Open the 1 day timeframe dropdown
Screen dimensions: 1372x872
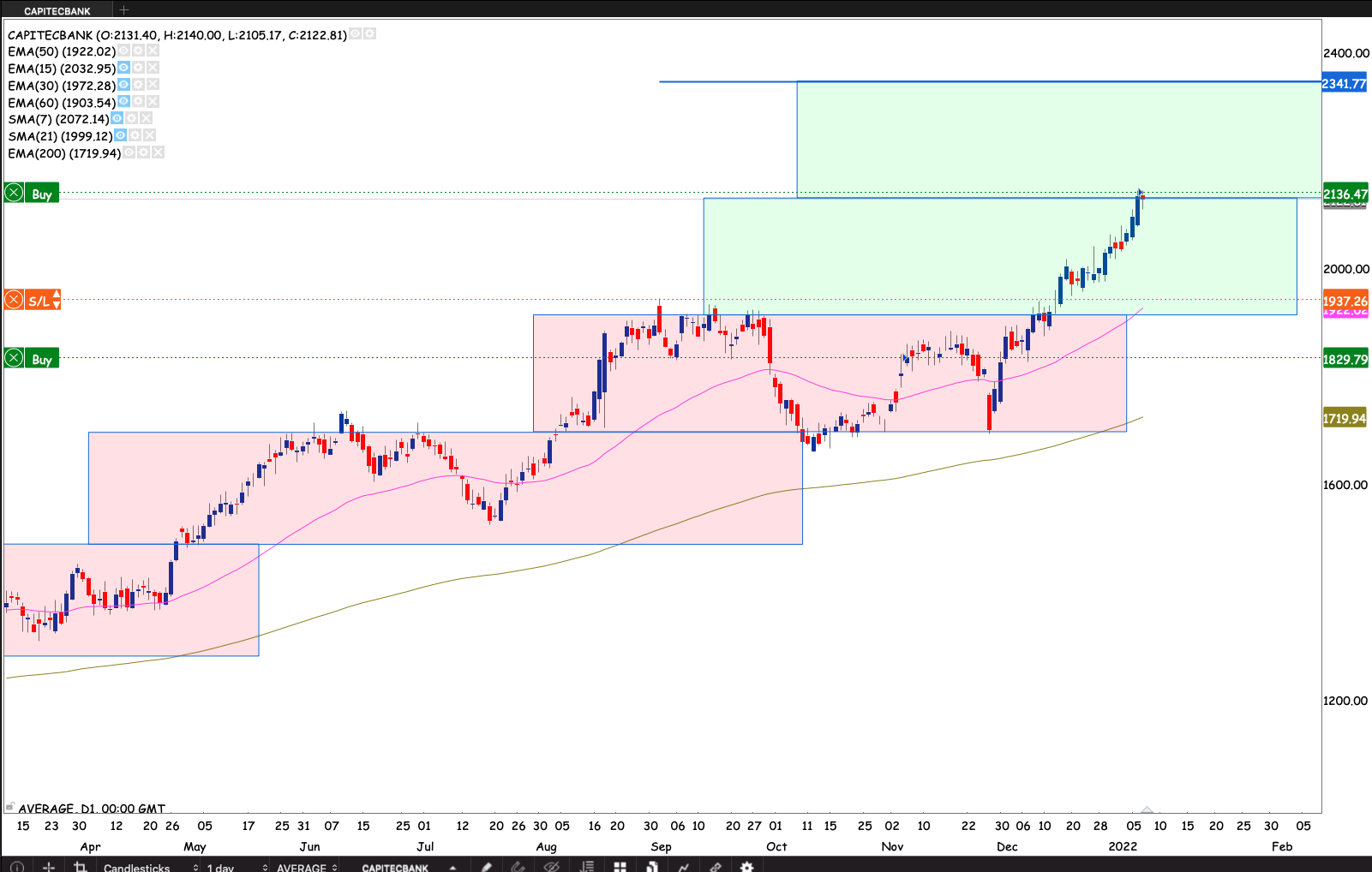[236, 867]
